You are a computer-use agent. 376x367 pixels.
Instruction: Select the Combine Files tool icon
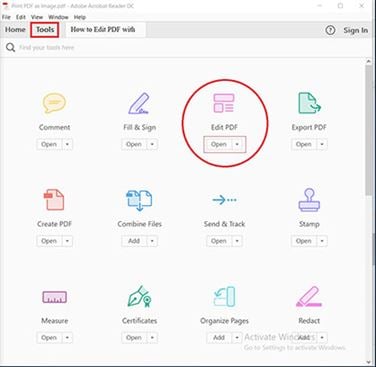tap(139, 200)
